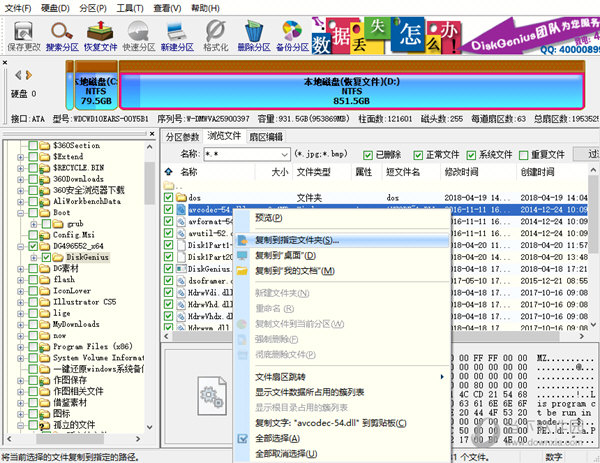600x463 pixels.
Task: Click the 删除分区 (Delete Partition) icon
Action: point(253,36)
